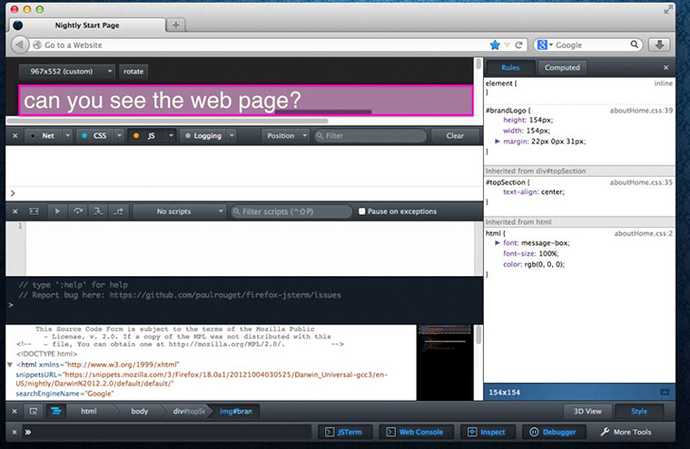This screenshot has height=449, width=690.
Task: Enable Pause on exceptions checkbox
Action: pos(362,211)
